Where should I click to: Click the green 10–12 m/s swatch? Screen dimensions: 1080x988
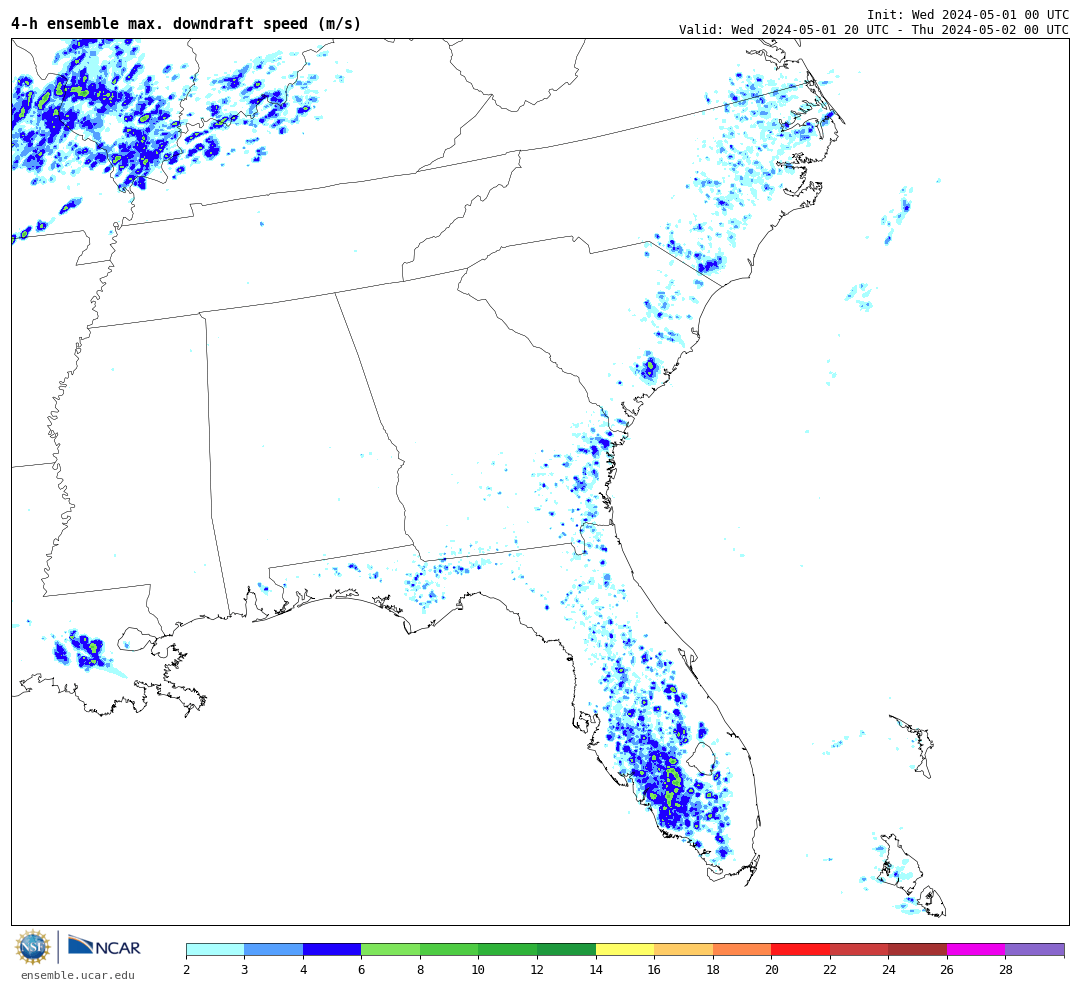(x=508, y=949)
